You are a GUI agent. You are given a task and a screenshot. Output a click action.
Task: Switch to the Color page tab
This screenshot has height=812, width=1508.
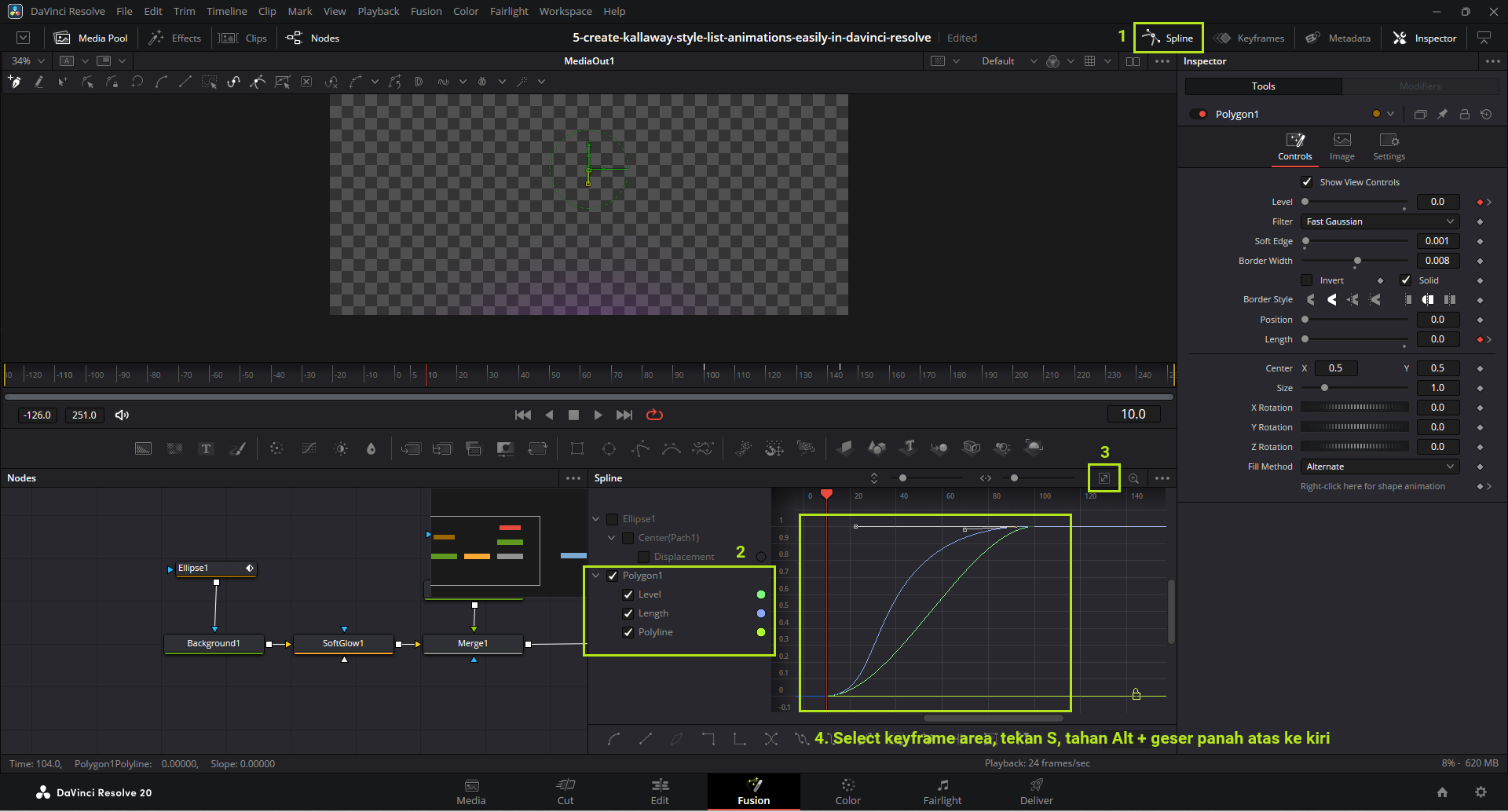click(x=847, y=792)
